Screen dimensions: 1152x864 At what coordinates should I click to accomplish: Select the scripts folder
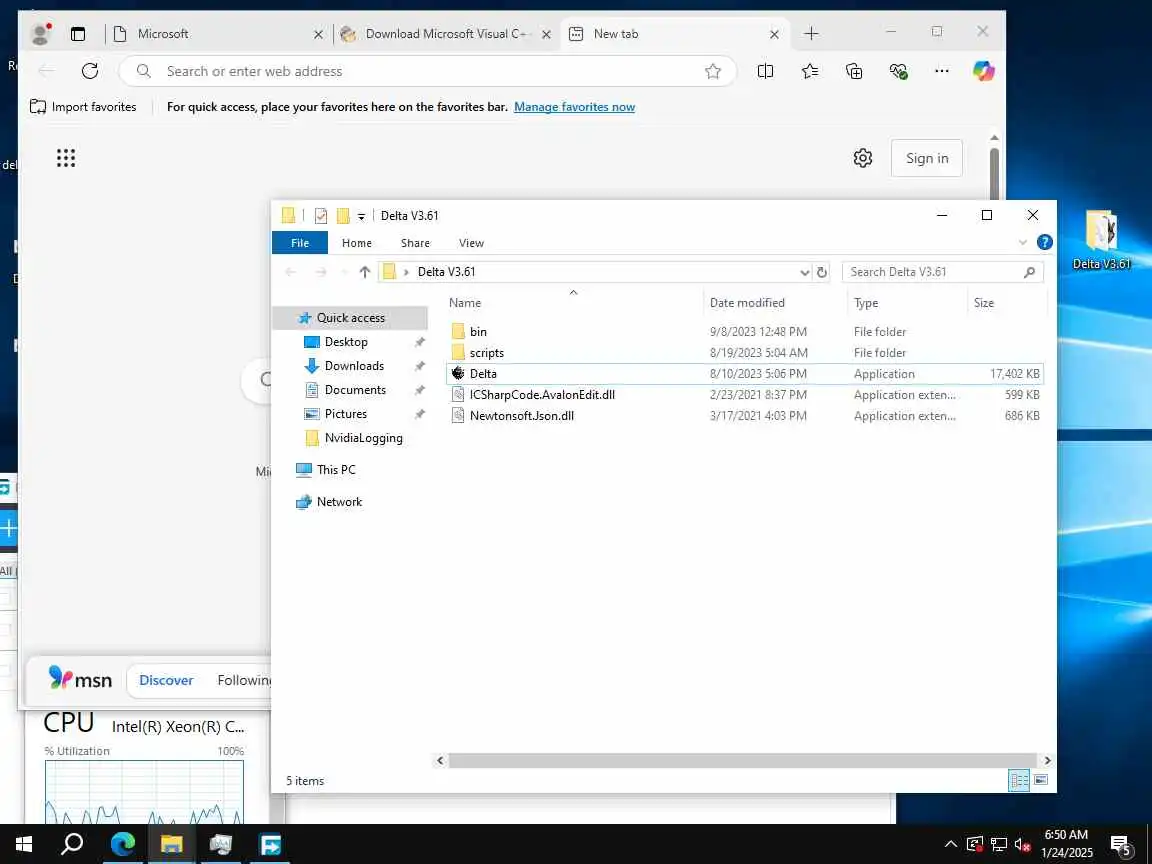click(744, 353)
